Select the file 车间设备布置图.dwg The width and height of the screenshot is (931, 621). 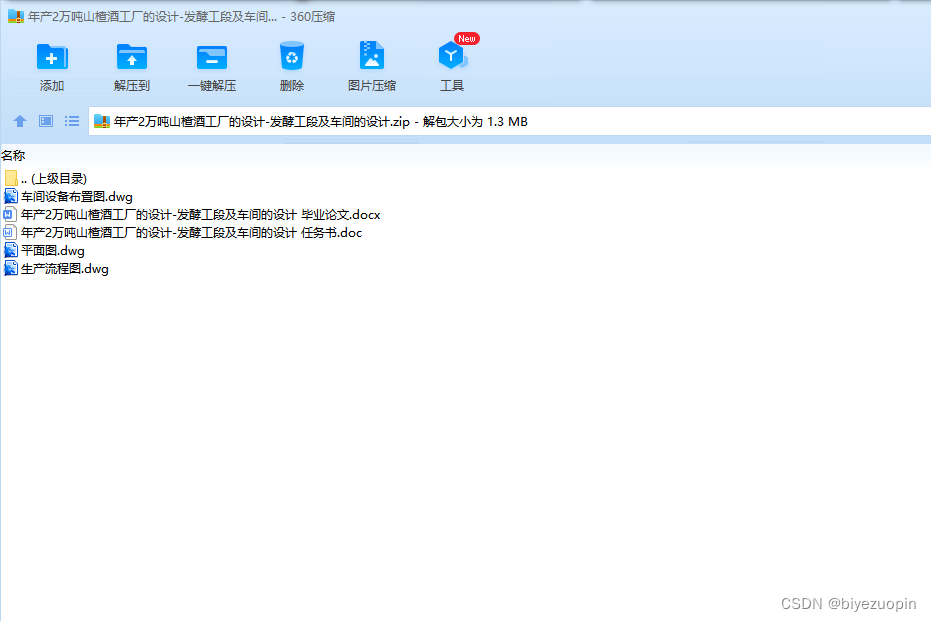68,197
